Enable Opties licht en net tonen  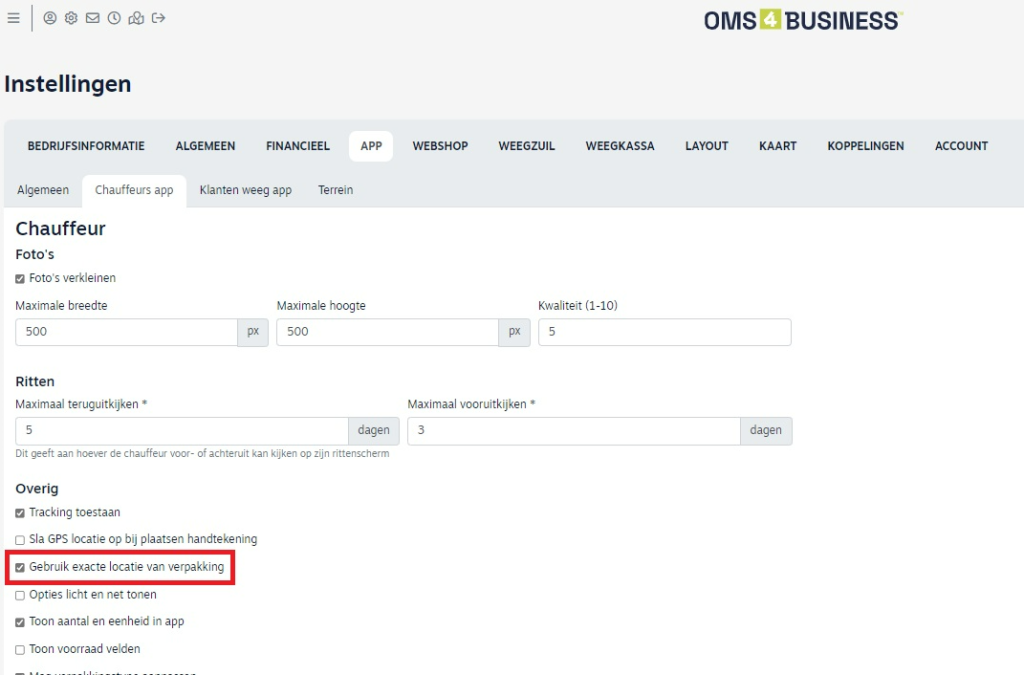pos(20,595)
